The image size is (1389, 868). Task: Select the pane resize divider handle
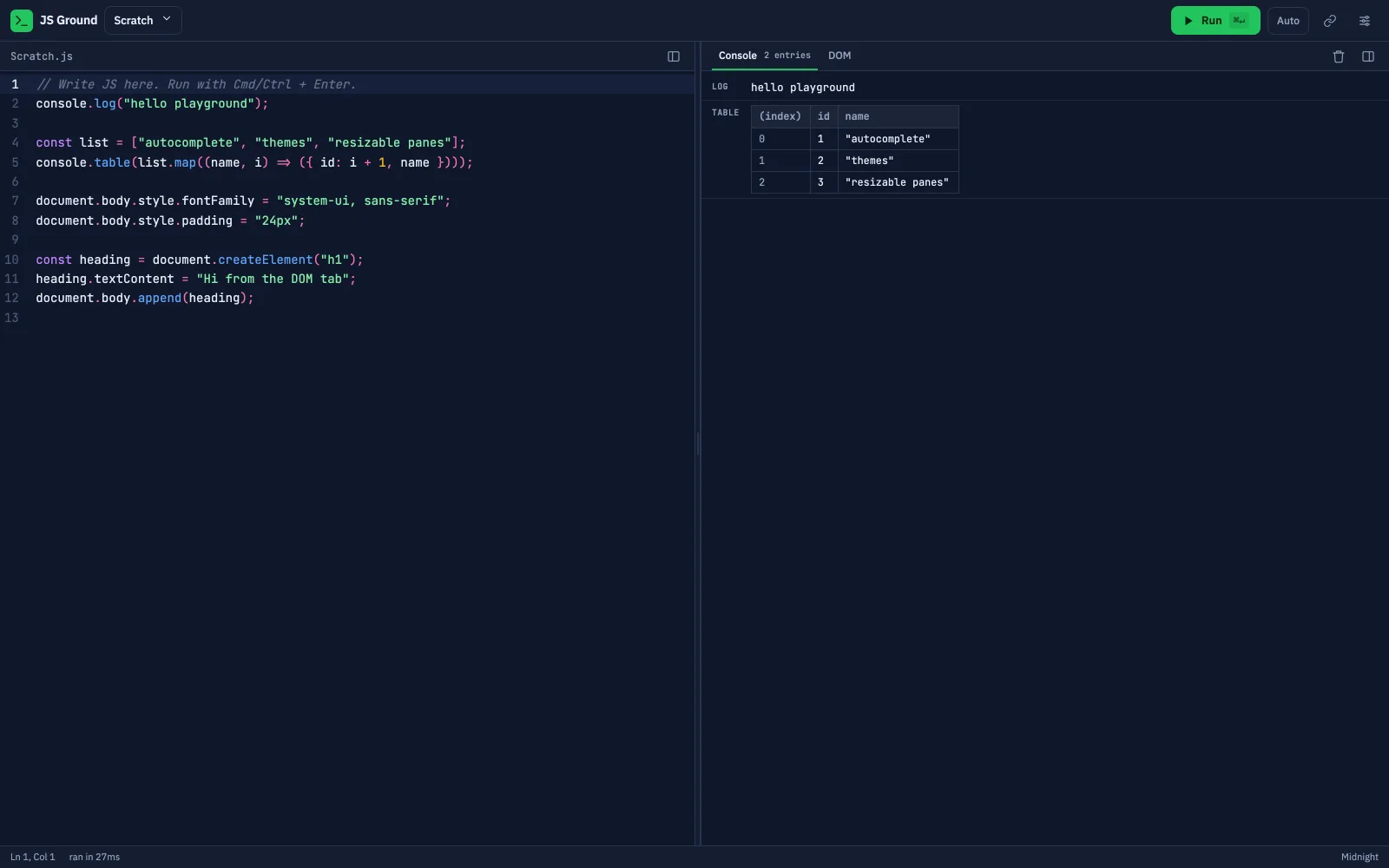(698, 444)
